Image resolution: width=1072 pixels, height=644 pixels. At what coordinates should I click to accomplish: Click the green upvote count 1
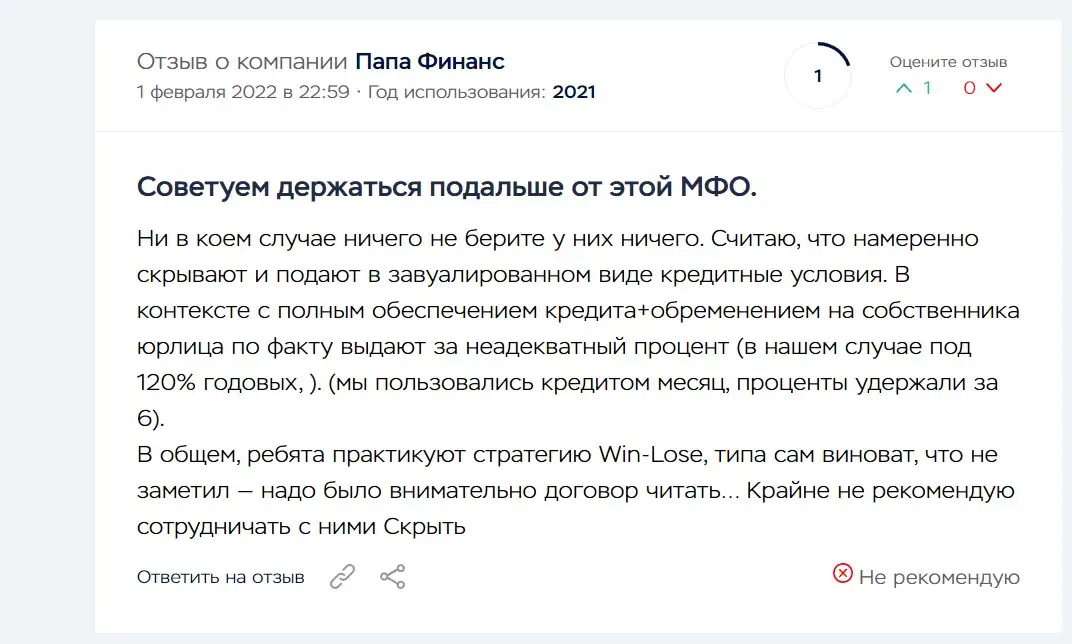[927, 88]
